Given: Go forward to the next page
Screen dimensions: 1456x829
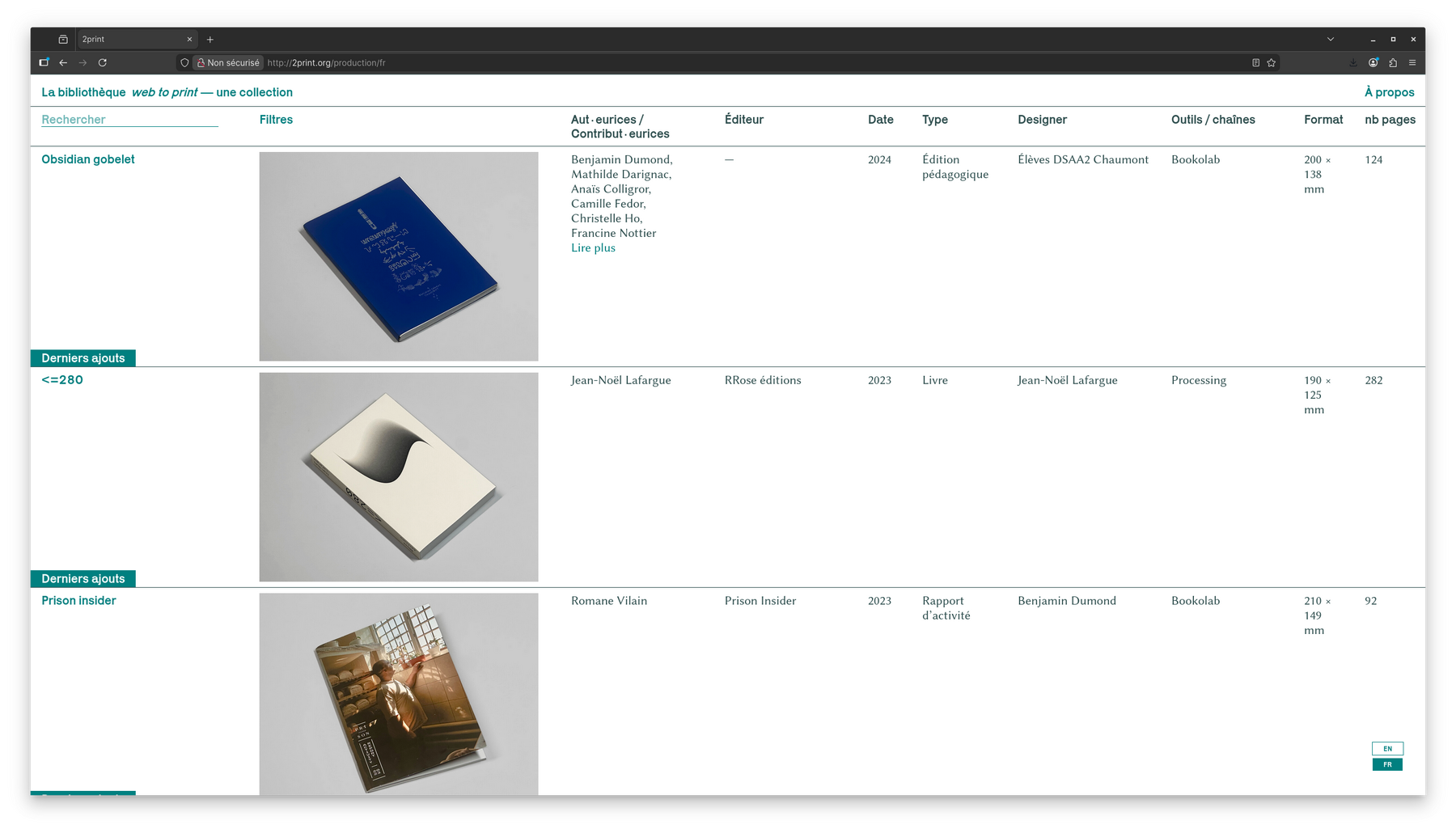Looking at the screenshot, I should point(83,62).
